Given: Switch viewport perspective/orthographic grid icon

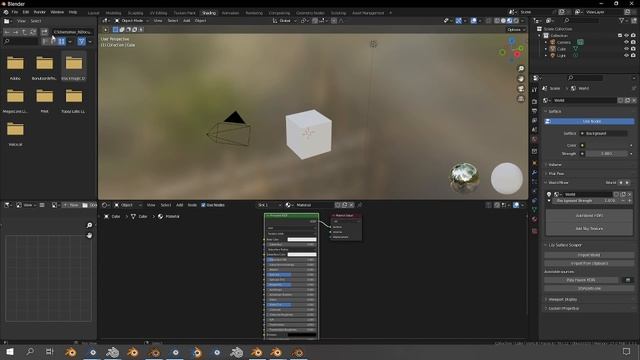Looking at the screenshot, I should [521, 99].
